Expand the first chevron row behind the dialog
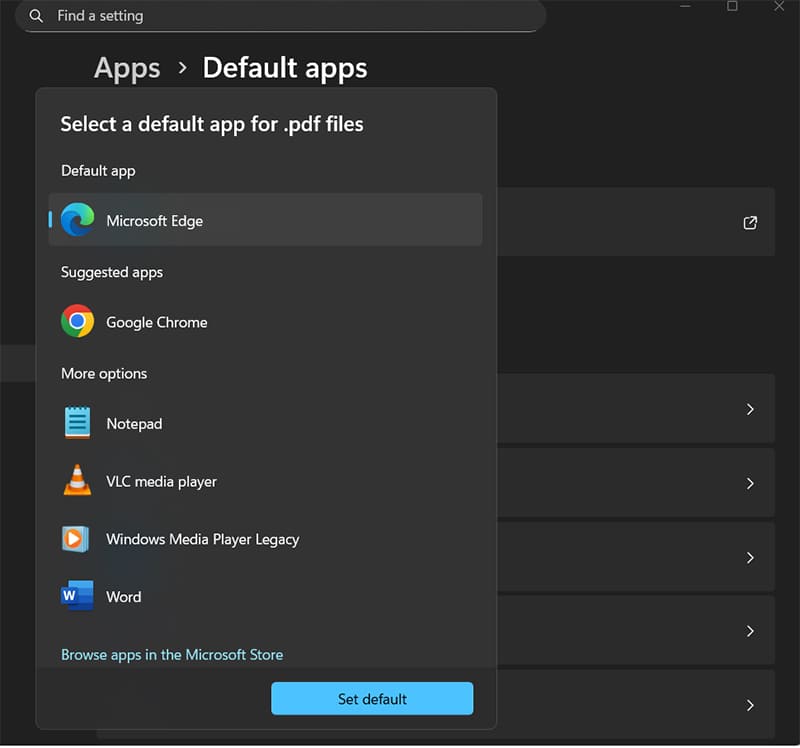Image resolution: width=800 pixels, height=748 pixels. (750, 409)
